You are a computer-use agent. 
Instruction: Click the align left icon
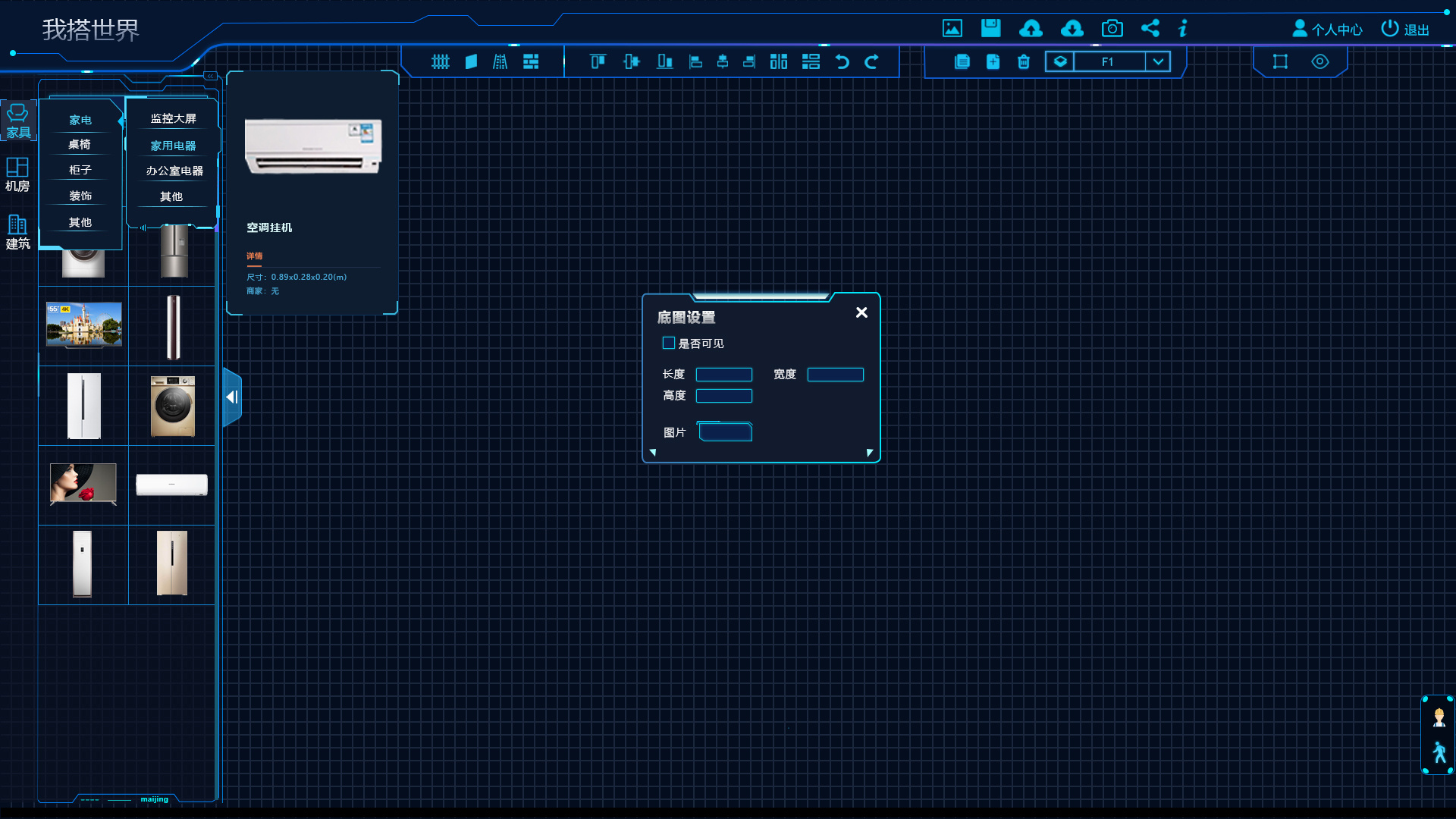pos(695,61)
